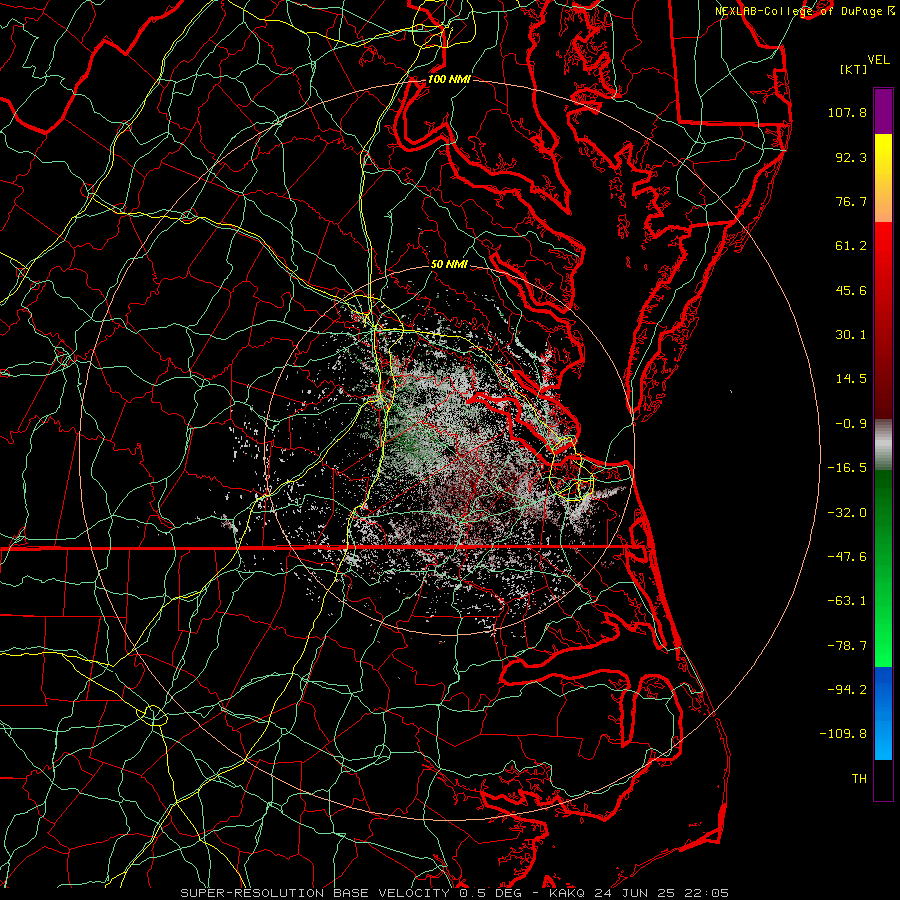Screen dimensions: 900x900
Task: Click the 30.1 legend value
Action: pos(851,335)
